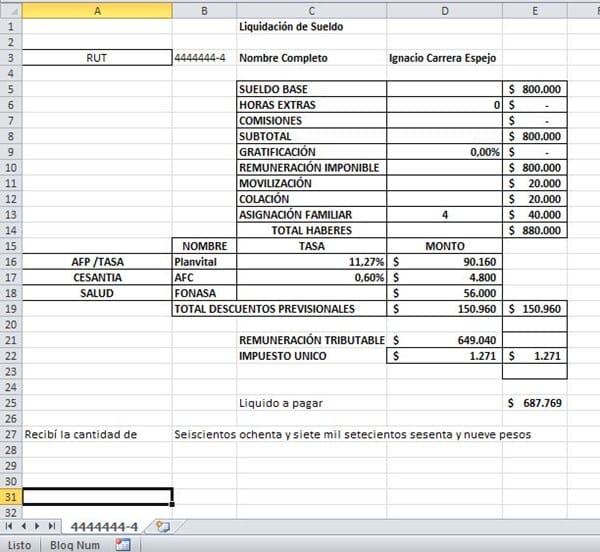This screenshot has width=600, height=552.
Task: Select column C header
Action: tap(311, 11)
